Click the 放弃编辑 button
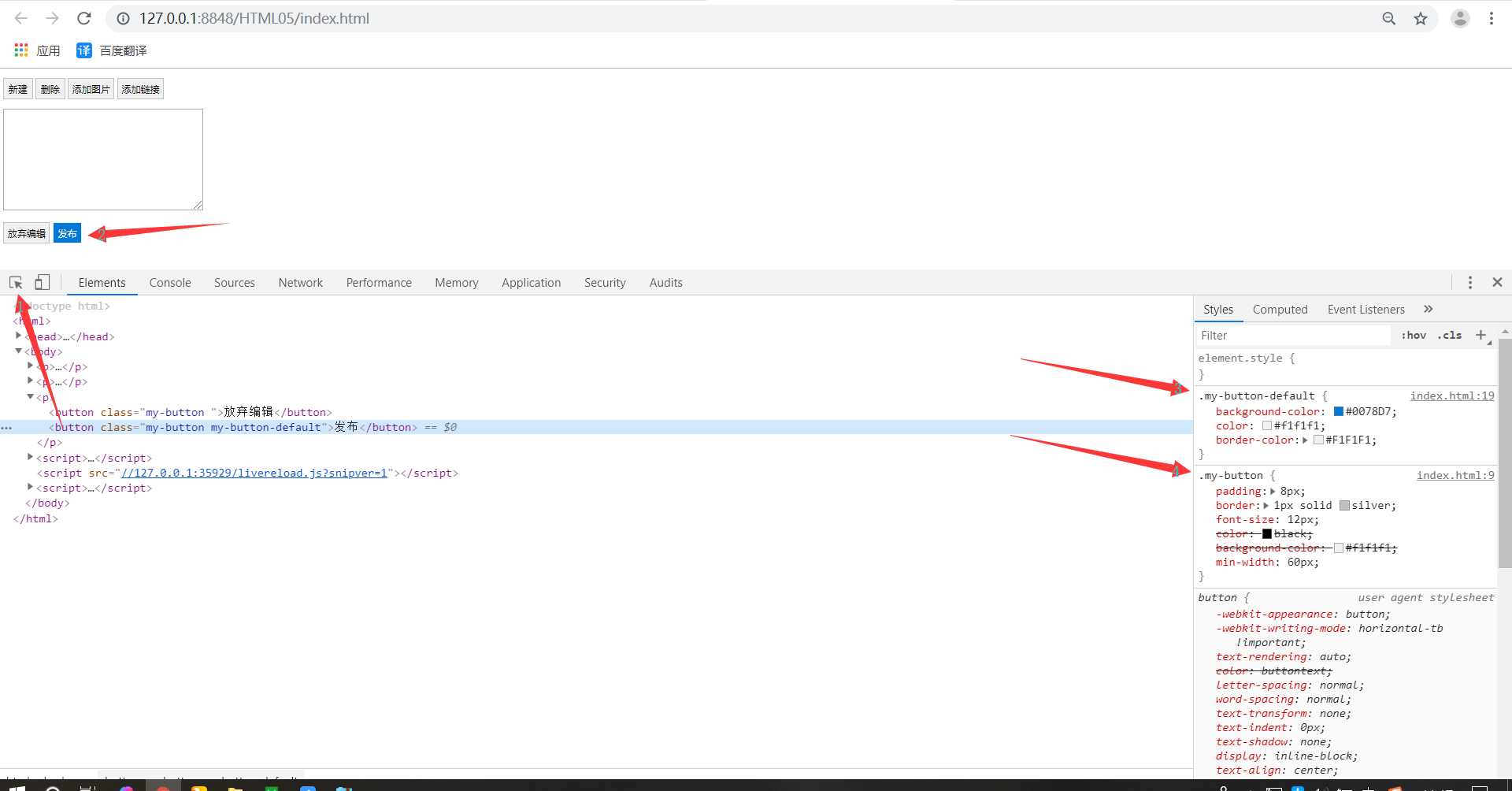1512x791 pixels. pos(27,233)
